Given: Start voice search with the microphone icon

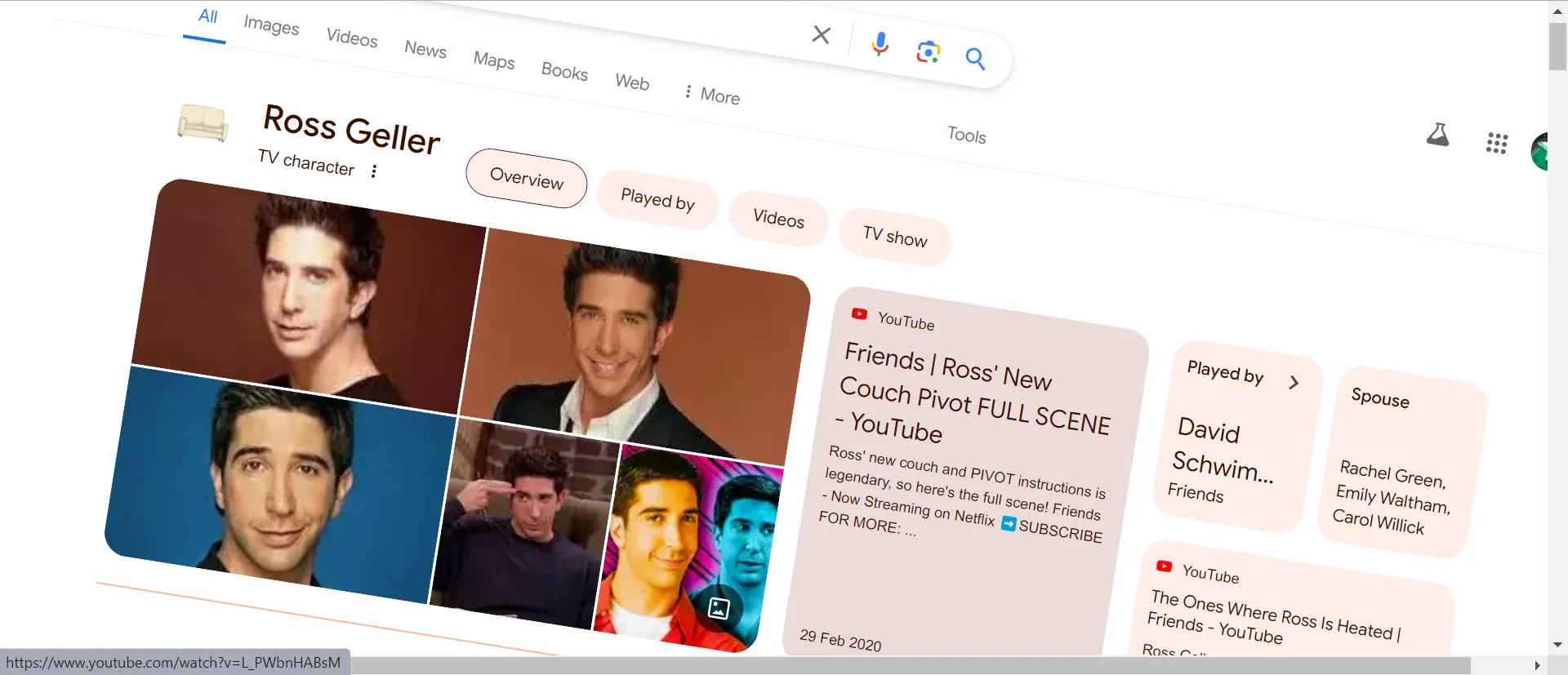Looking at the screenshot, I should pyautogui.click(x=880, y=44).
